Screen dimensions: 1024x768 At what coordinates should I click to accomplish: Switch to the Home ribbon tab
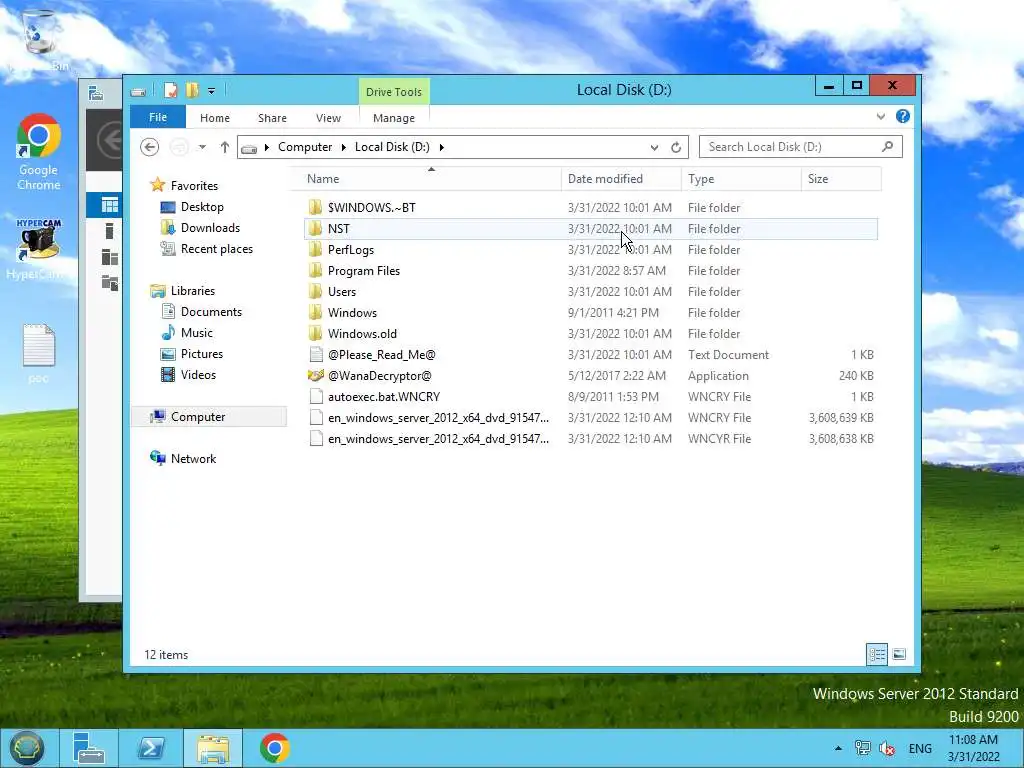[x=215, y=118]
